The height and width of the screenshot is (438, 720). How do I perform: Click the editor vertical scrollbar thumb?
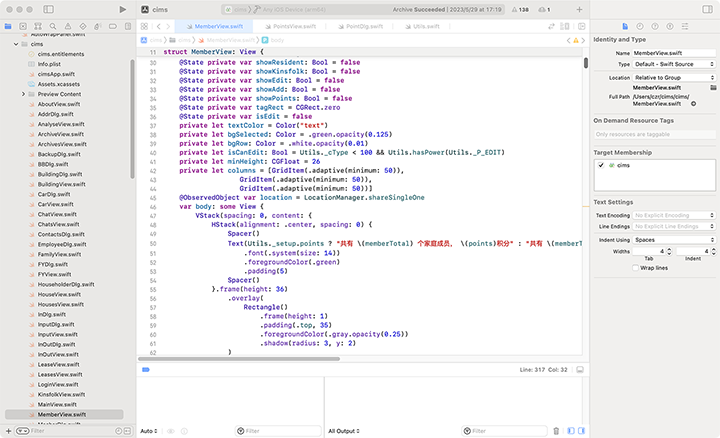585,63
